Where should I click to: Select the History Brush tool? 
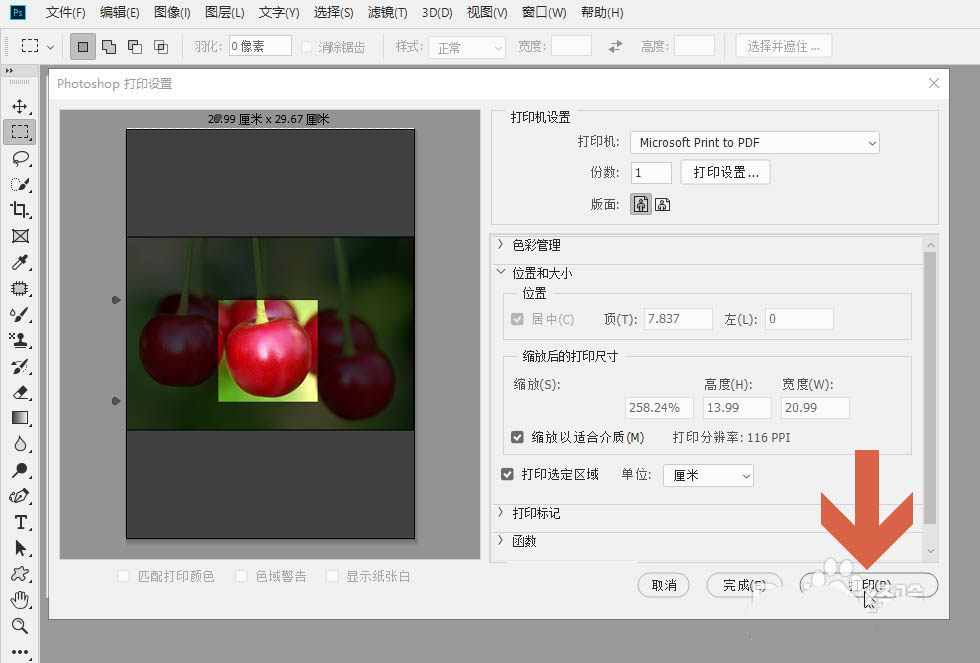pyautogui.click(x=20, y=366)
